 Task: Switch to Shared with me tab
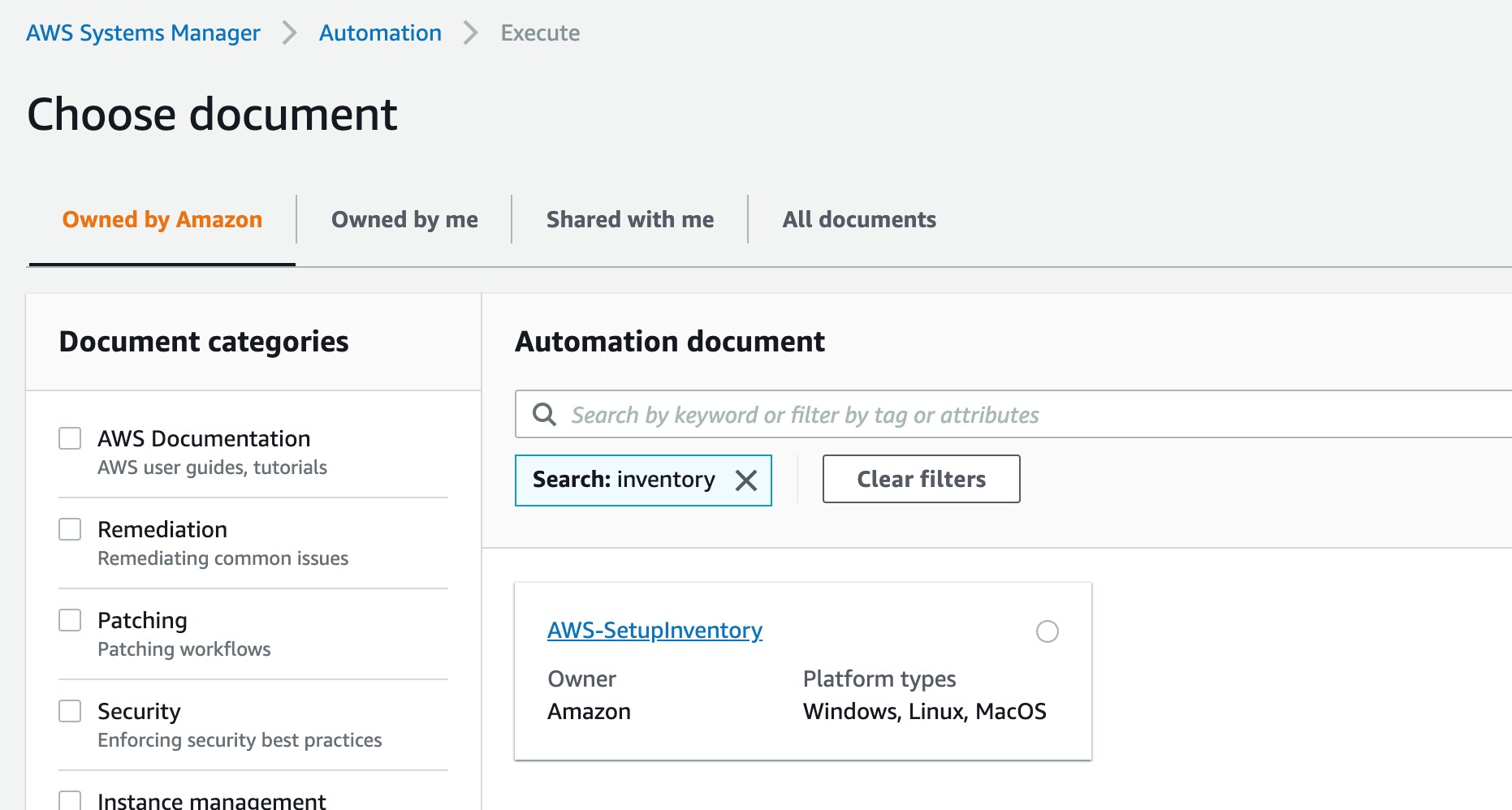tap(630, 220)
